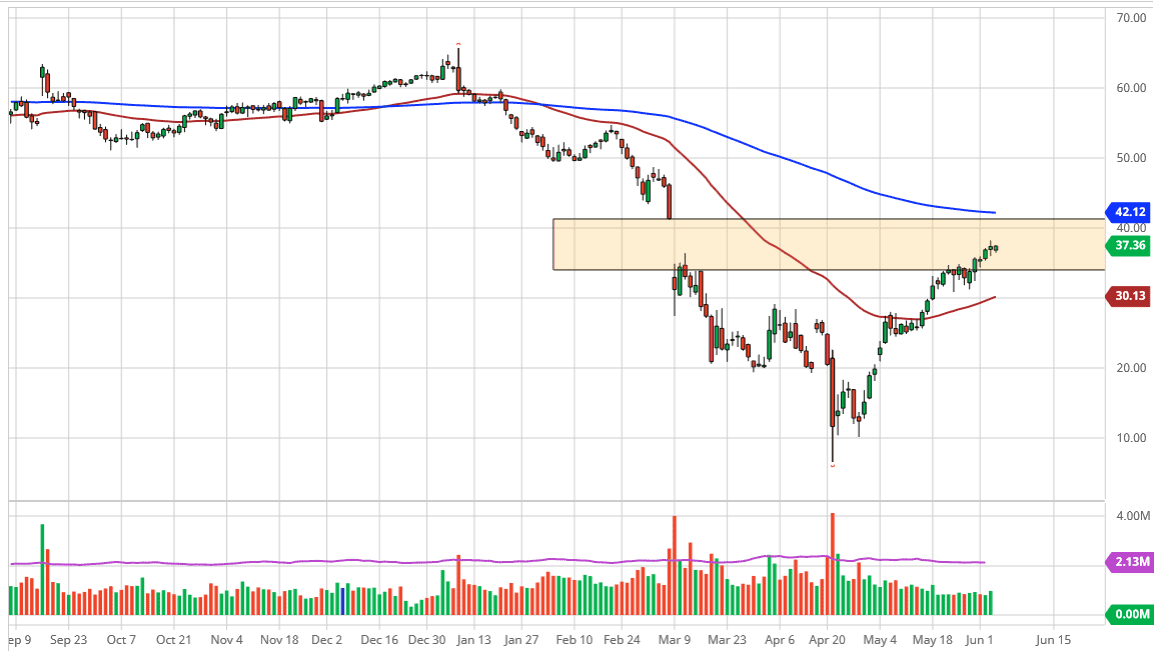
Task: Click the Sep 23 date label
Action: 67,639
